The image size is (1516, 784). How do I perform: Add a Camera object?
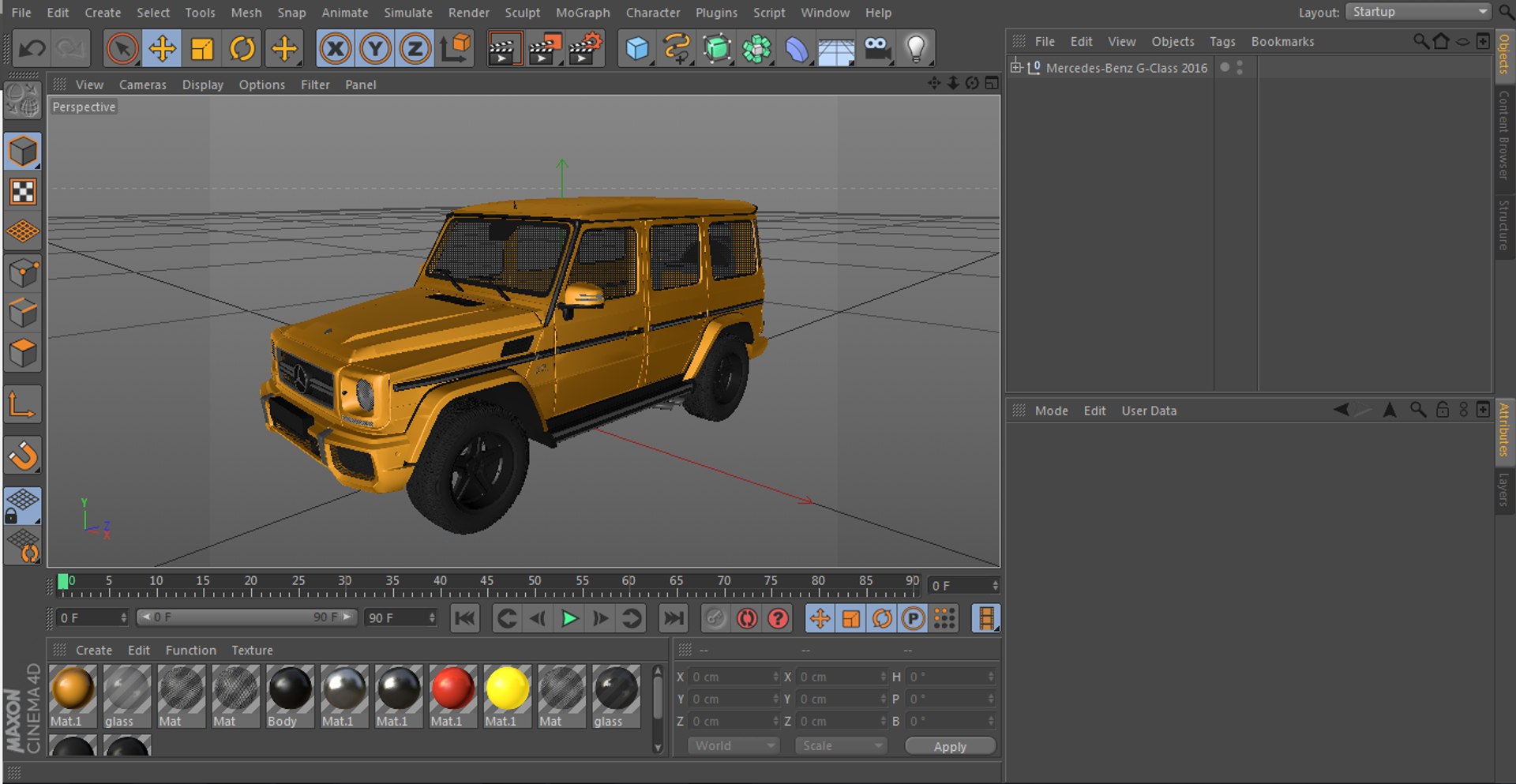(876, 49)
